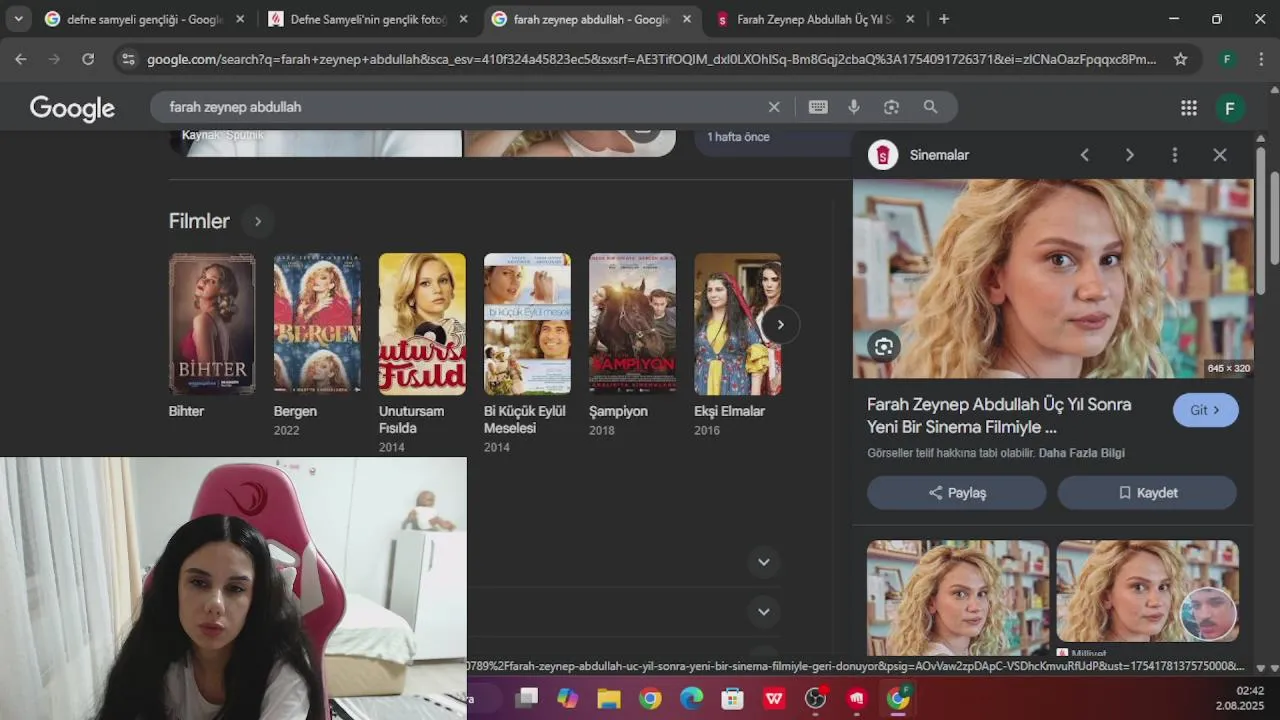Search by image with the Lens icon
This screenshot has width=1280, height=720.
tap(891, 107)
